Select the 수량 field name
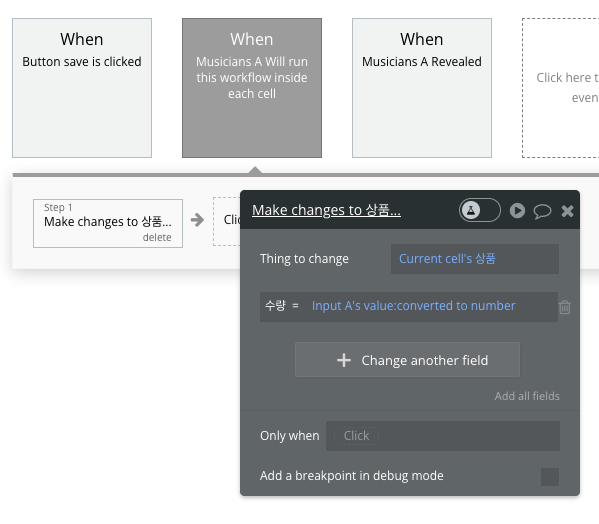The image size is (599, 524). click(275, 306)
